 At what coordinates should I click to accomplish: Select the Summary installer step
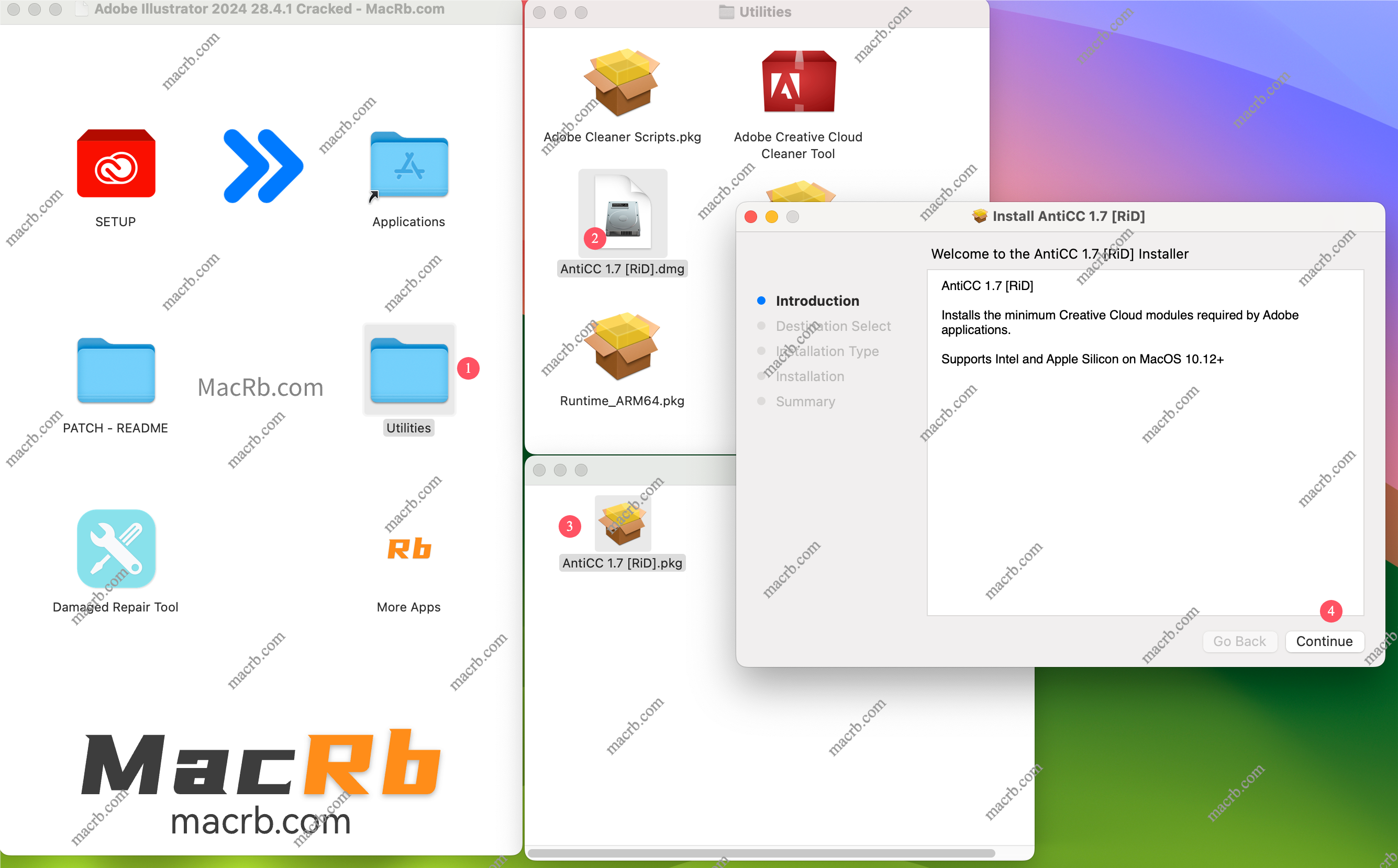805,402
